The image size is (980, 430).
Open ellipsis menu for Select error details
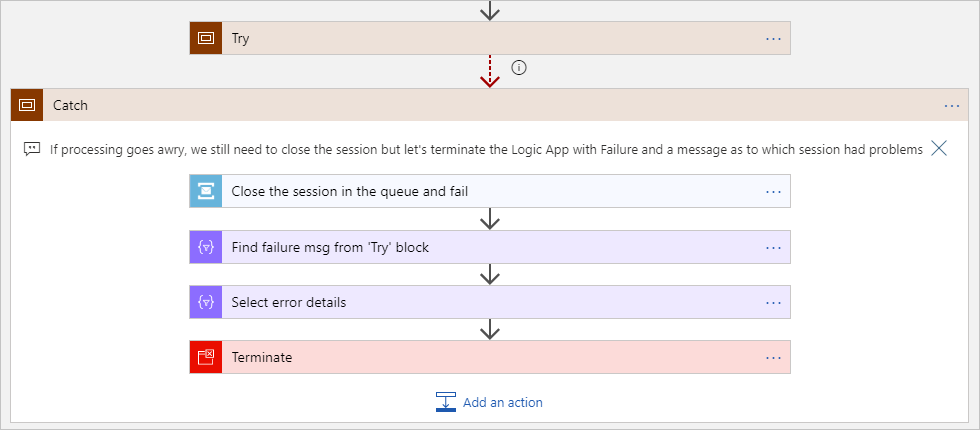(x=773, y=302)
